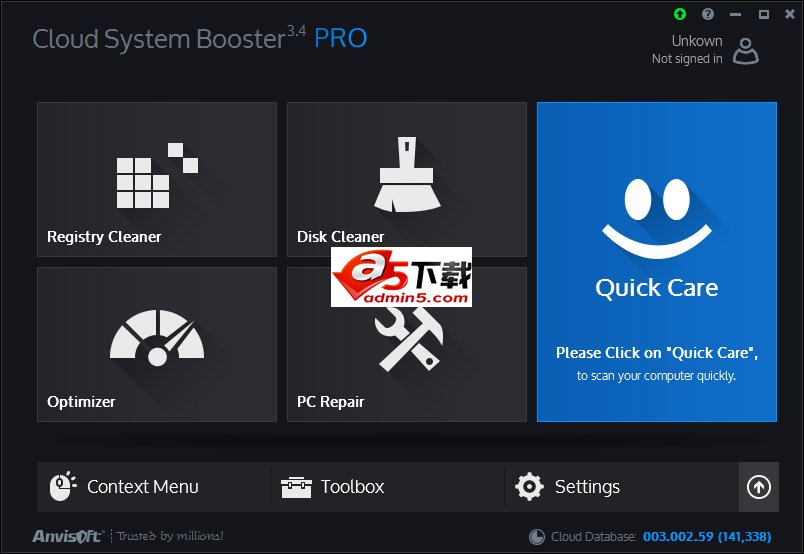Click the green update arrow icon
This screenshot has height=554, width=804.
click(x=680, y=14)
